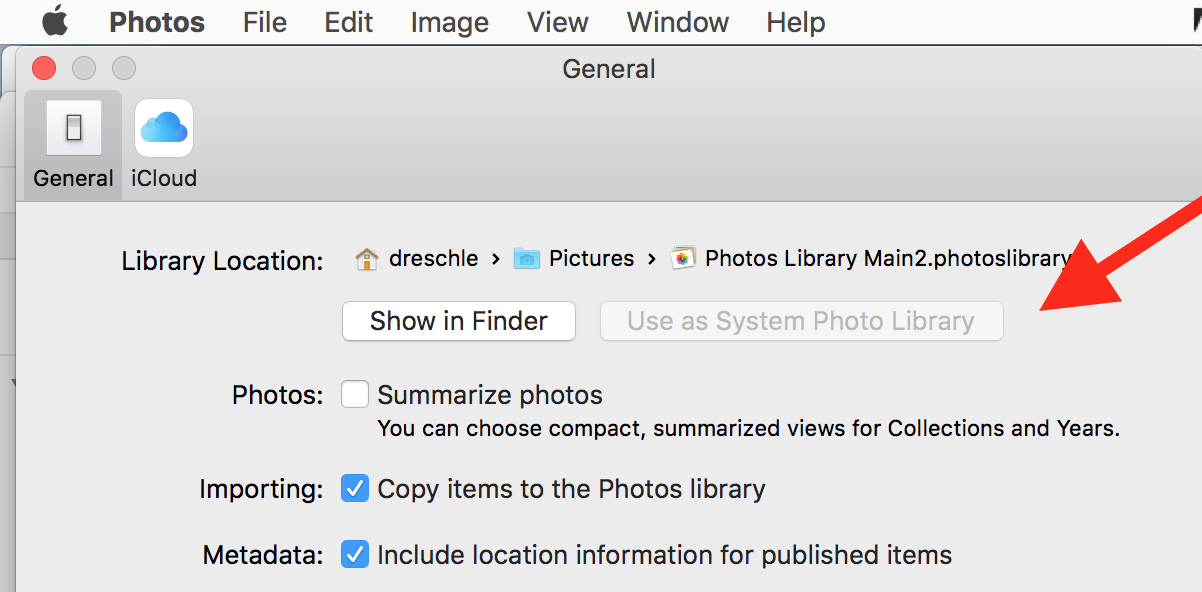1202x592 pixels.
Task: Click Use as System Photo Library button
Action: tap(801, 321)
